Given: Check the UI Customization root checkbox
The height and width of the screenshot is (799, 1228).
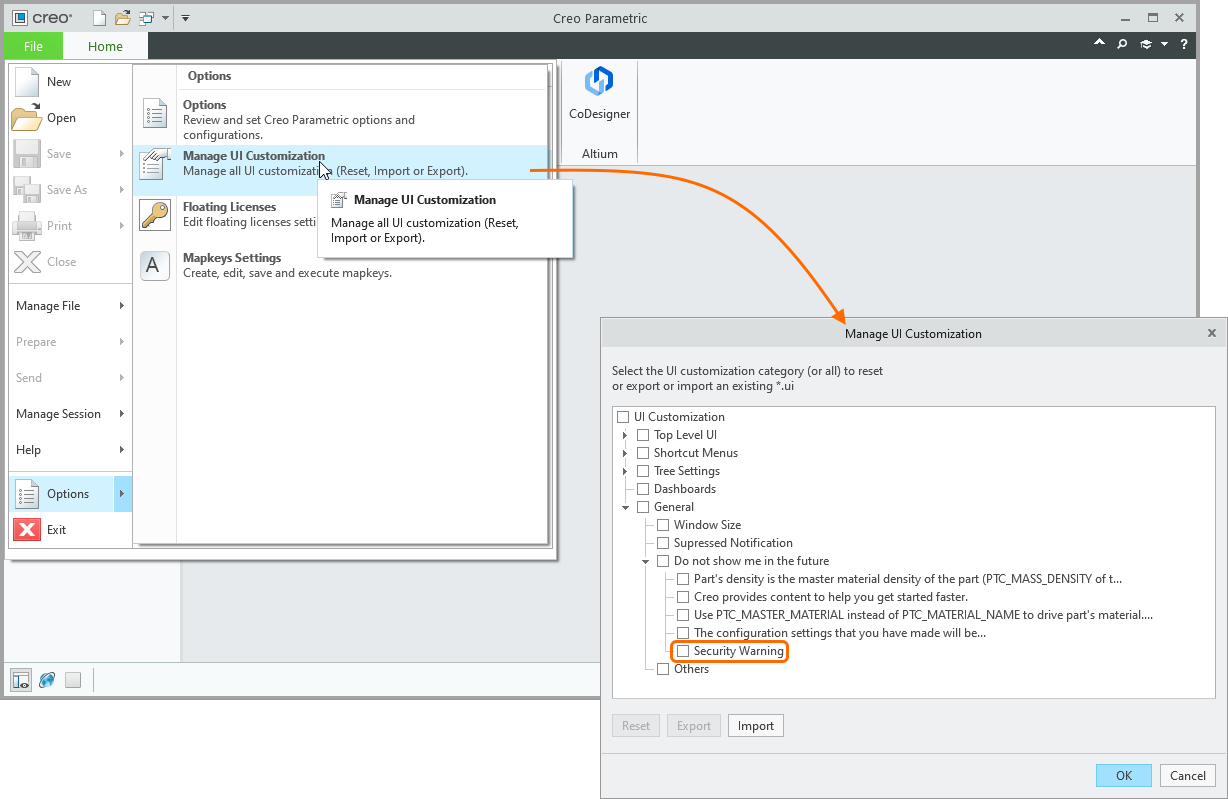Looking at the screenshot, I should pyautogui.click(x=623, y=417).
